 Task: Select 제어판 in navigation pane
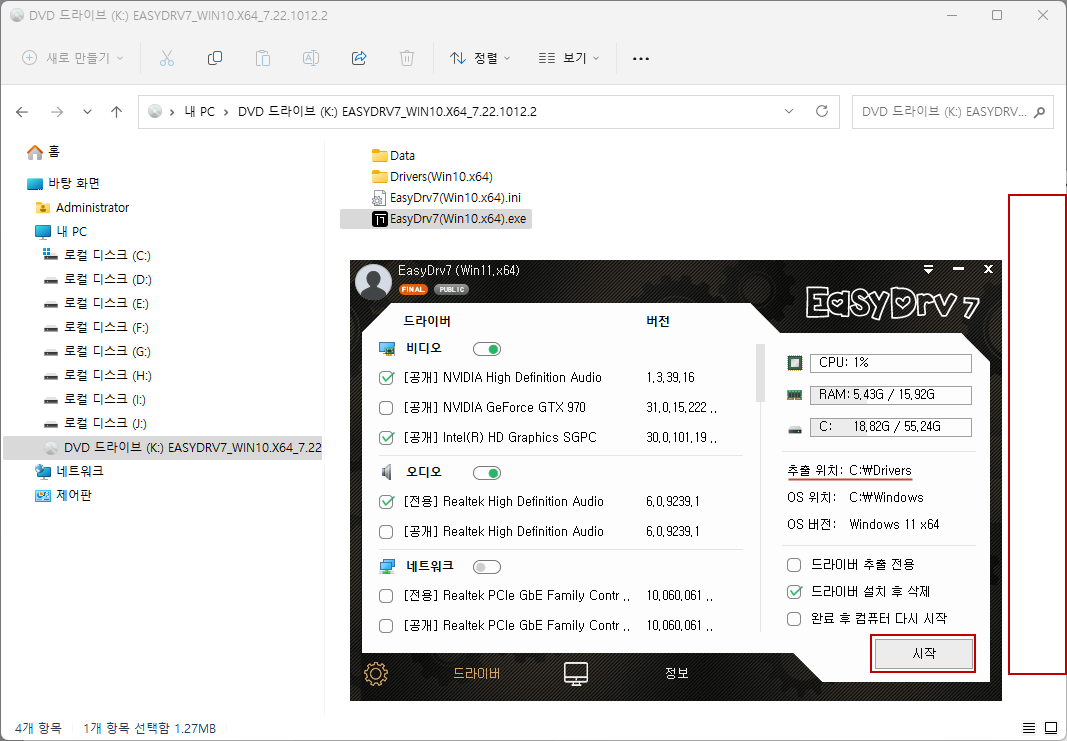coord(63,495)
